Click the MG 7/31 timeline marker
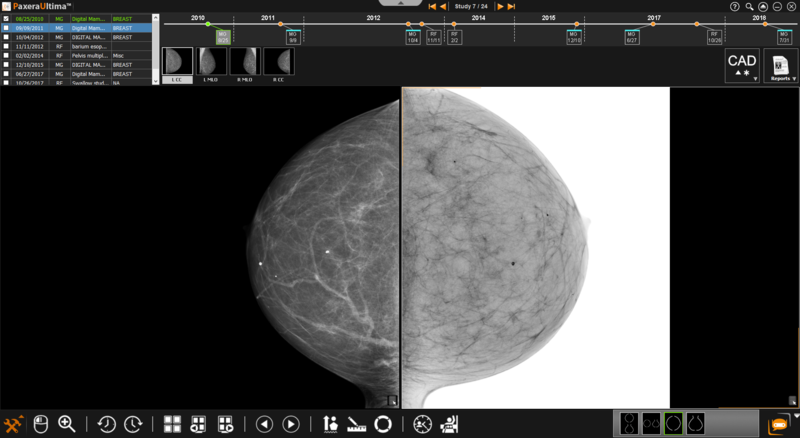Viewport: 800px width, 438px height. coord(783,37)
